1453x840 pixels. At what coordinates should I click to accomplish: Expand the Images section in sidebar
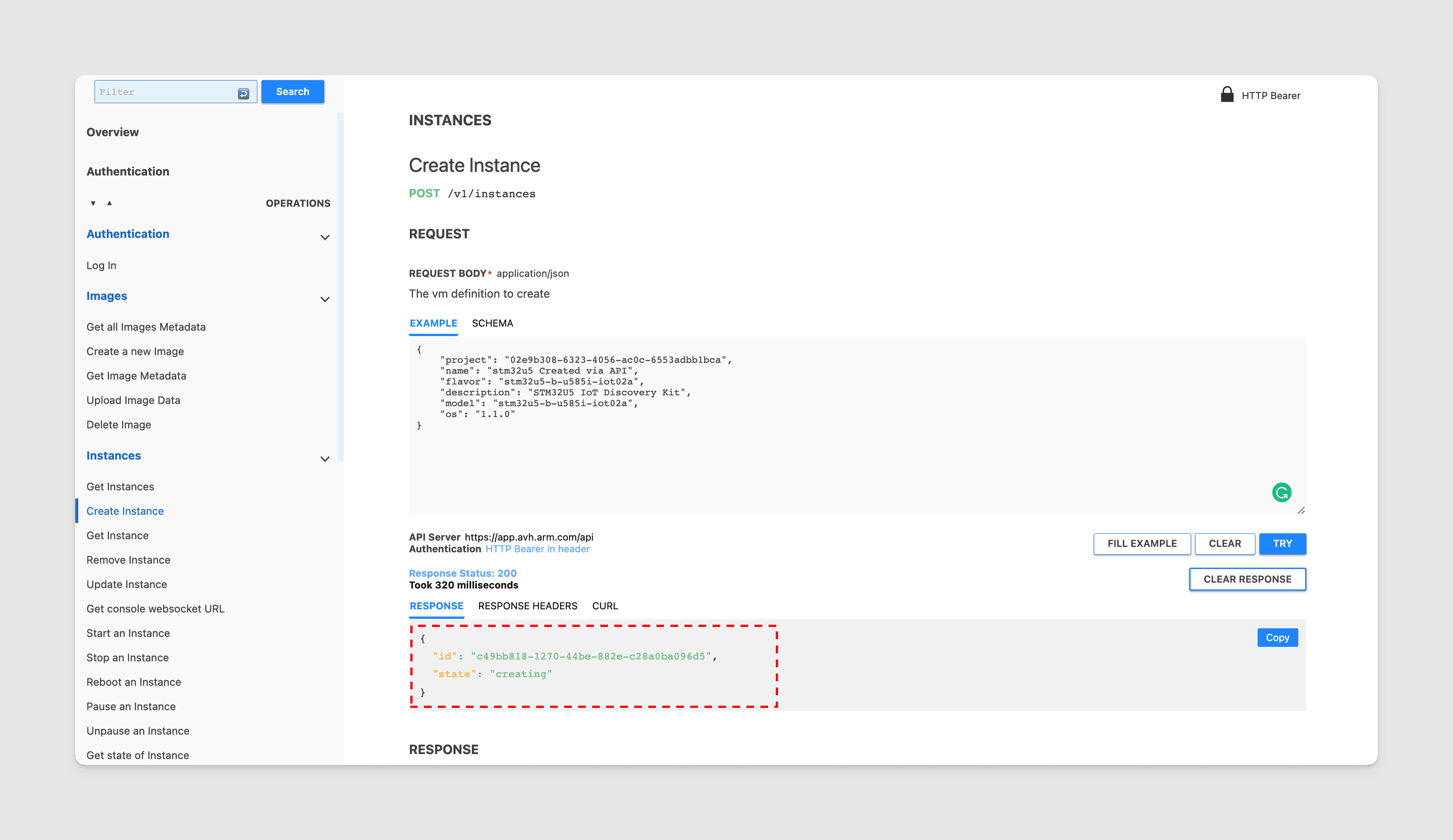pyautogui.click(x=325, y=299)
